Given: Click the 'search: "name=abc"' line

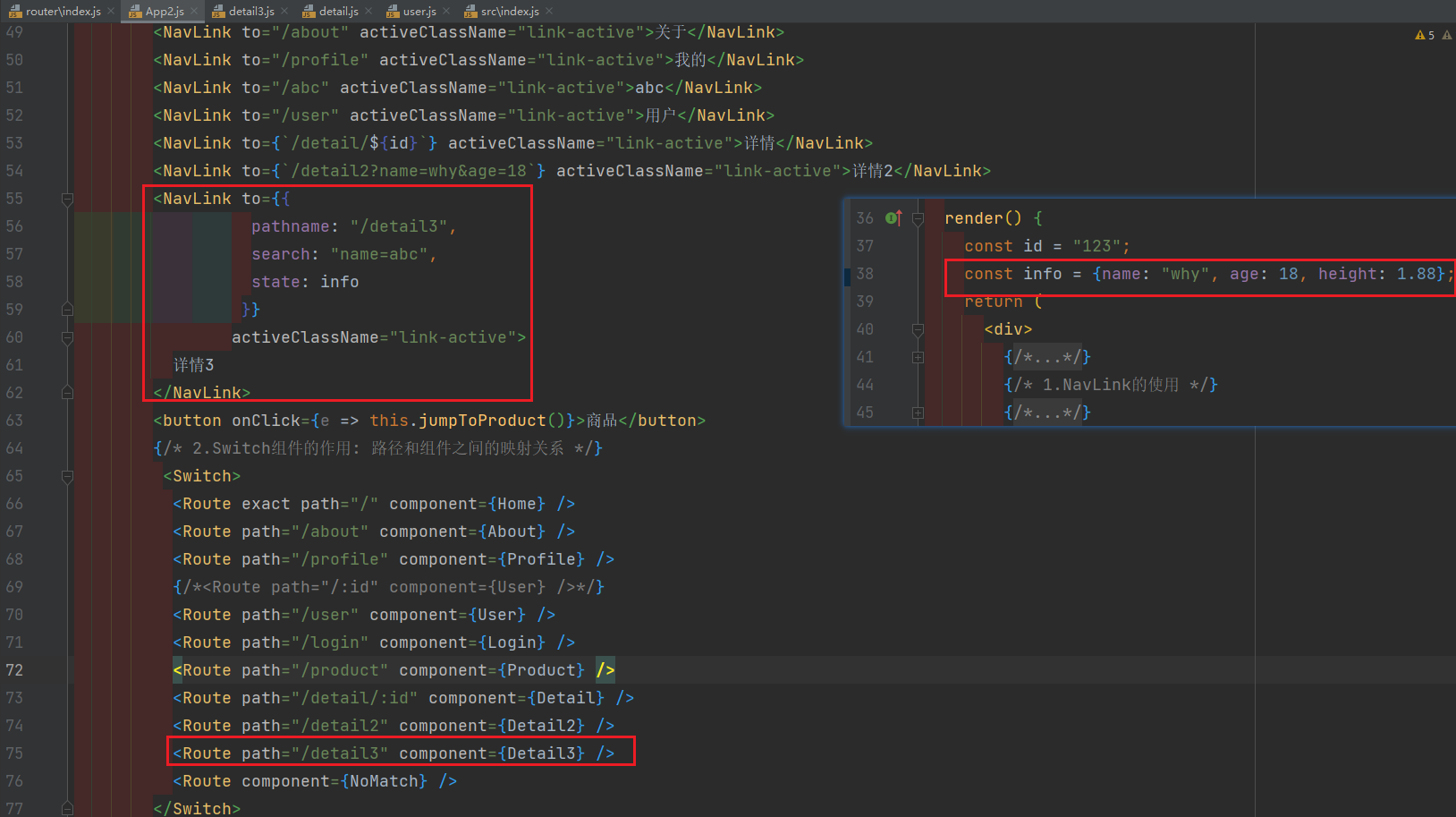Looking at the screenshot, I should [344, 254].
